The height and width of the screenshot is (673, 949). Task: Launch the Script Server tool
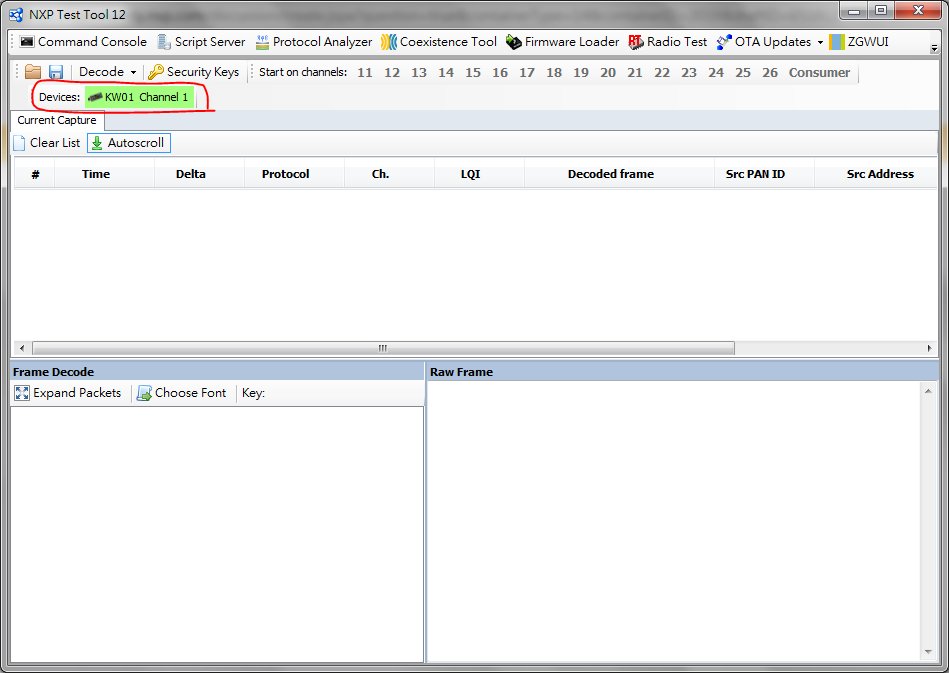201,42
